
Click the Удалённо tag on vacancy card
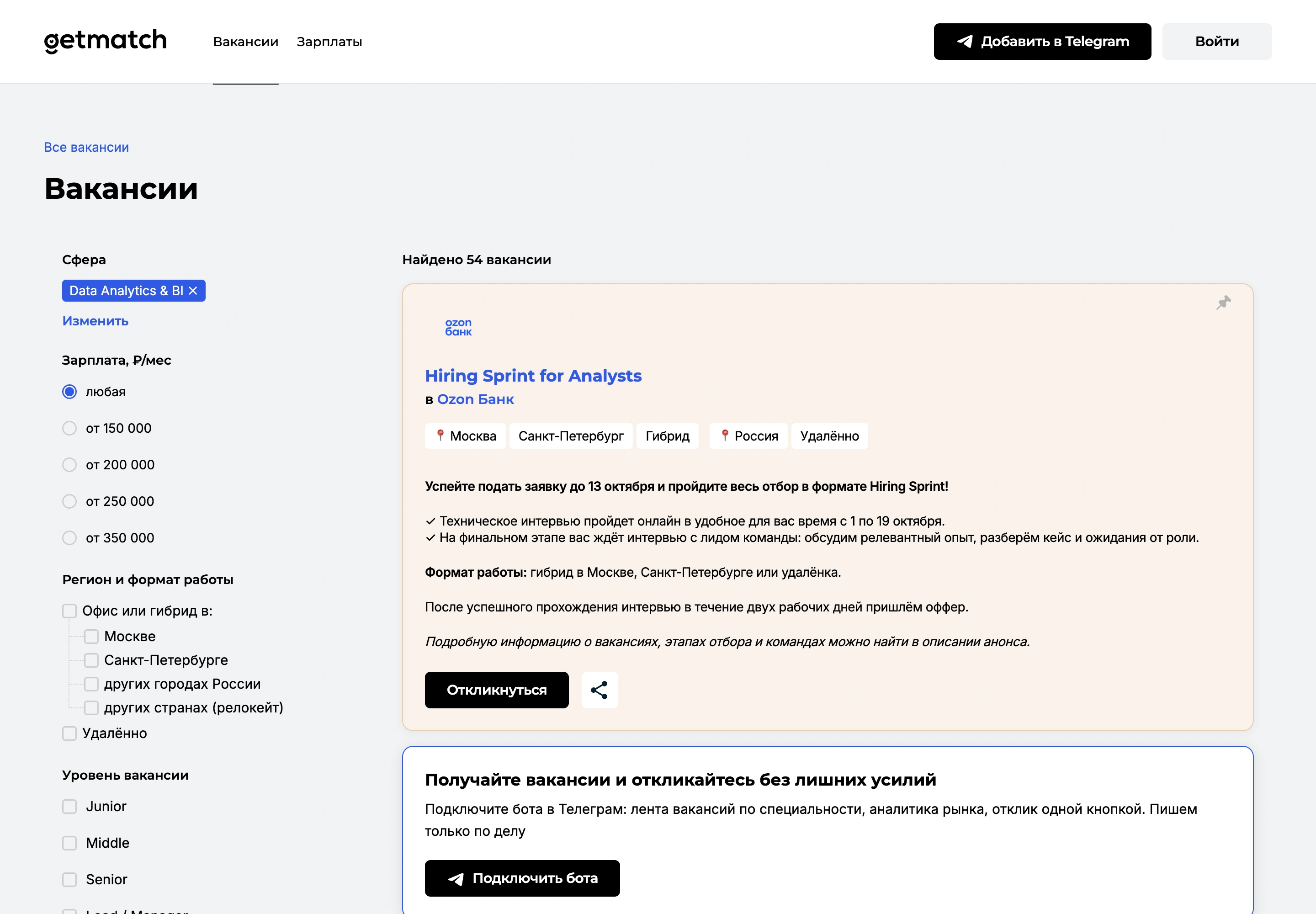(x=829, y=436)
